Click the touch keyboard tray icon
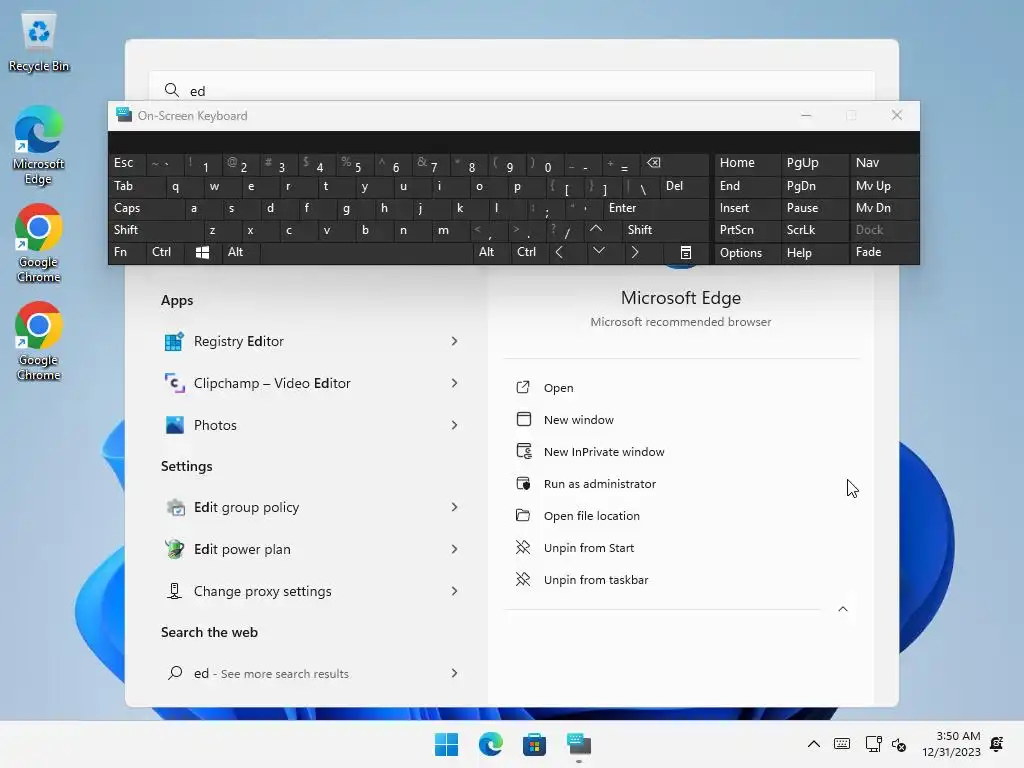 [x=842, y=744]
